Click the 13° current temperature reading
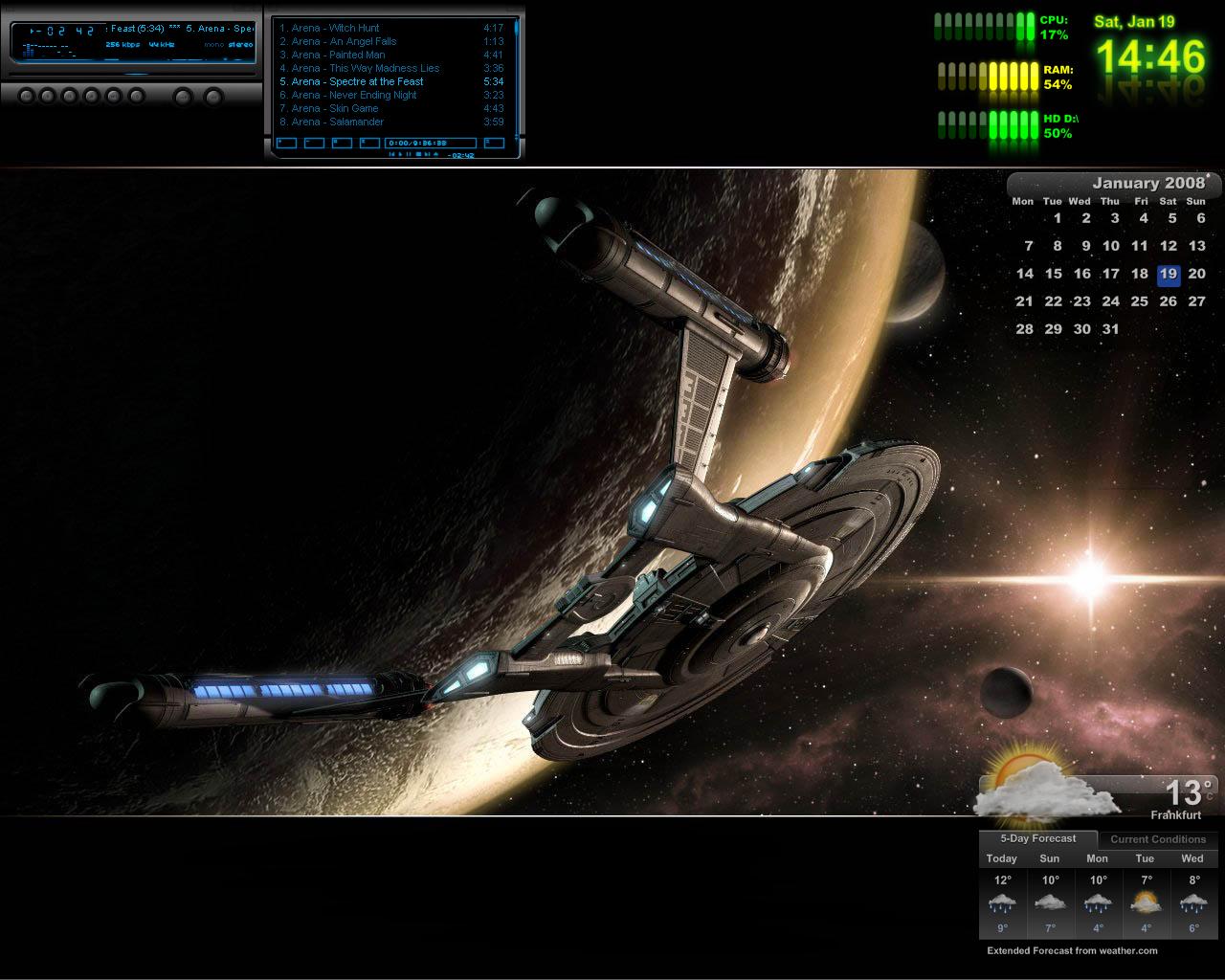This screenshot has height=980, width=1225. point(1189,792)
